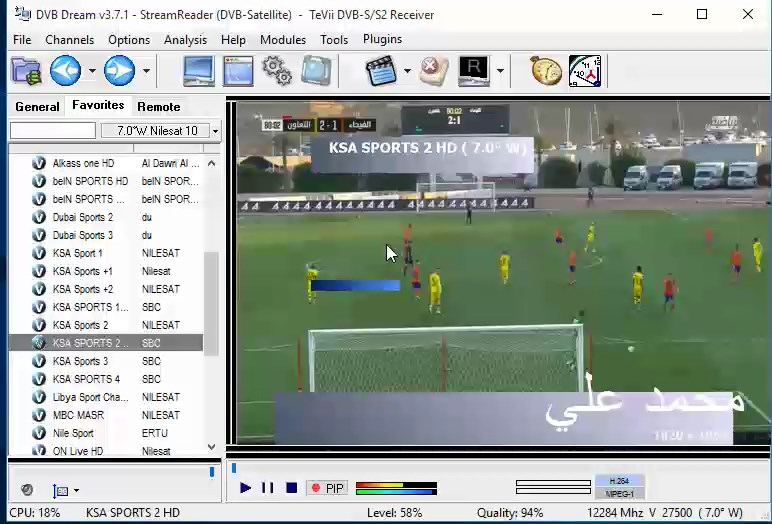Click the channel list scrollbar thumb

(x=211, y=303)
